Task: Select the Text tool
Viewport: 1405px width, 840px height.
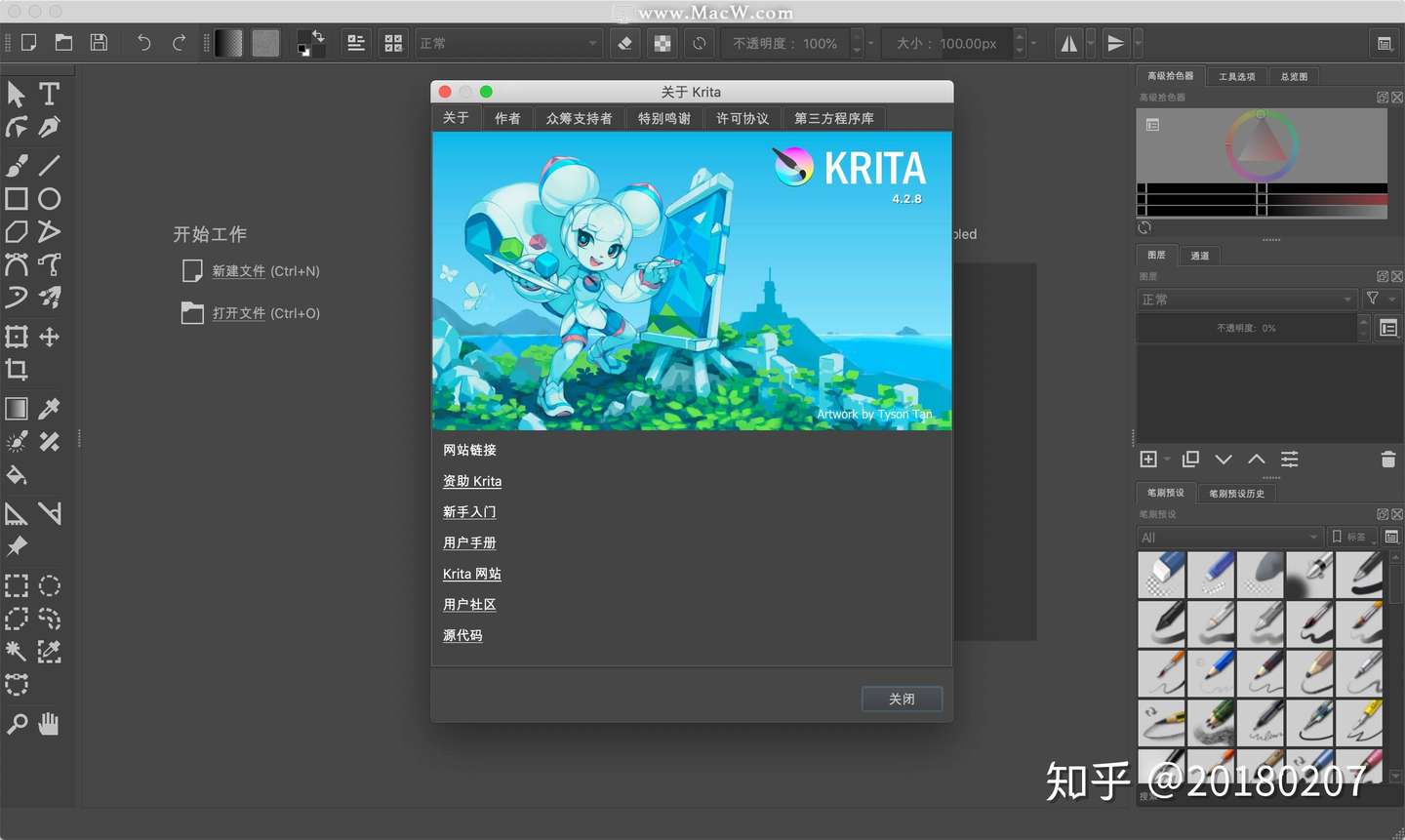Action: [49, 94]
